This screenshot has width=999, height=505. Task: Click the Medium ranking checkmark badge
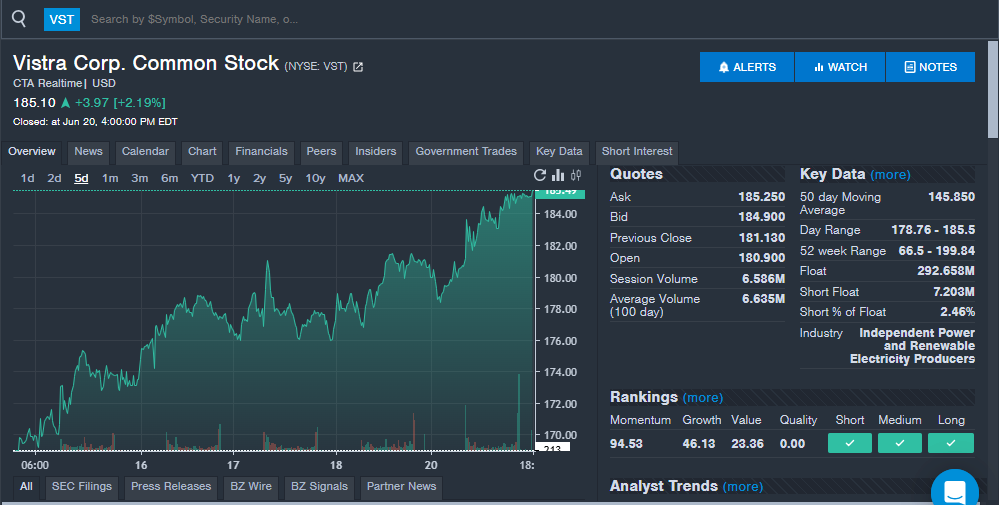point(900,443)
